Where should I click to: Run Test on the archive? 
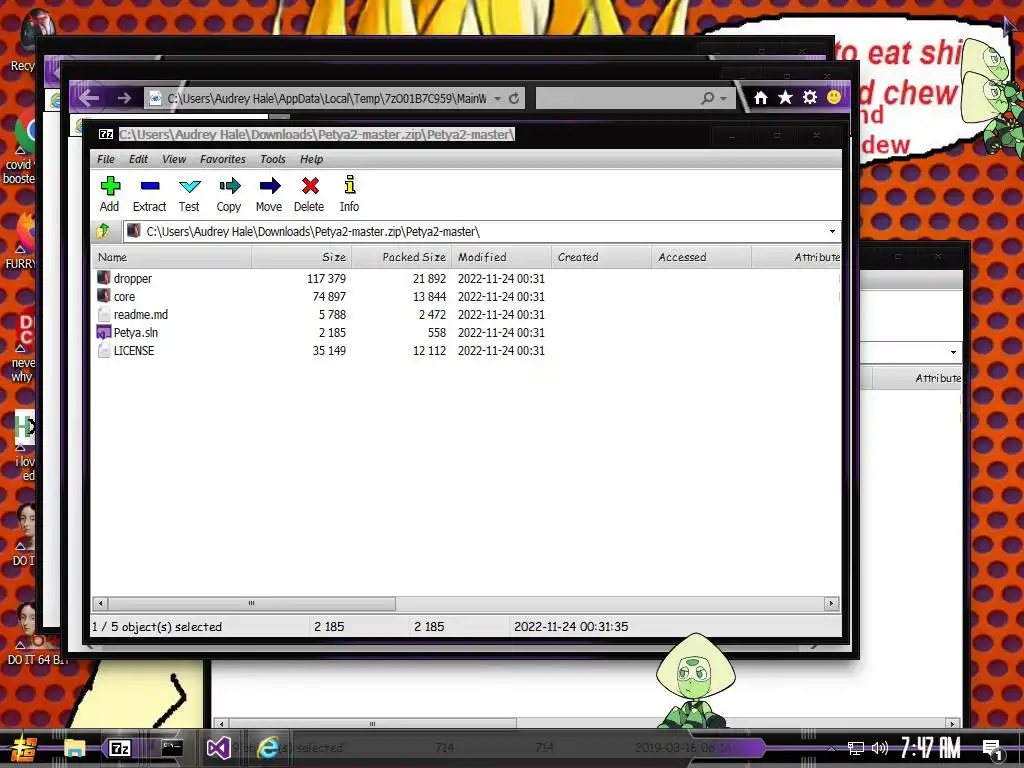point(189,194)
